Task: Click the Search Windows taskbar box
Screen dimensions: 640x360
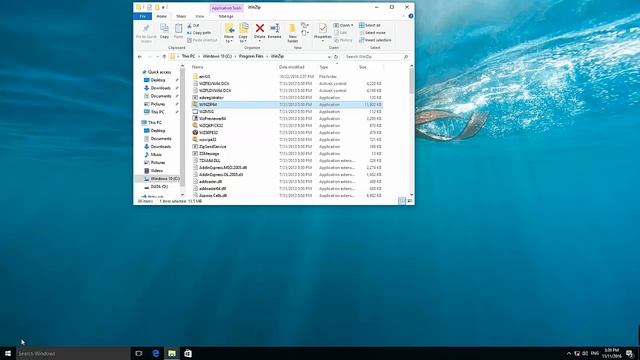Action: click(73, 353)
